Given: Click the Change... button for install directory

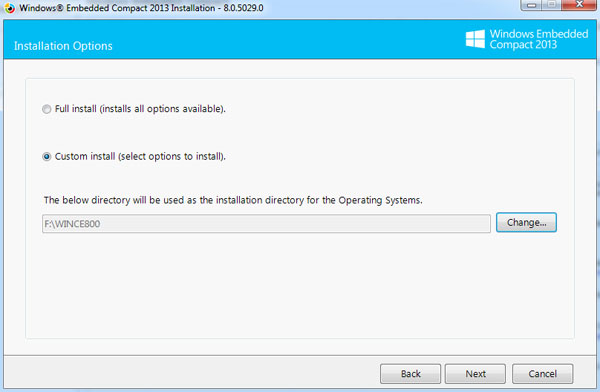Looking at the screenshot, I should click(526, 222).
